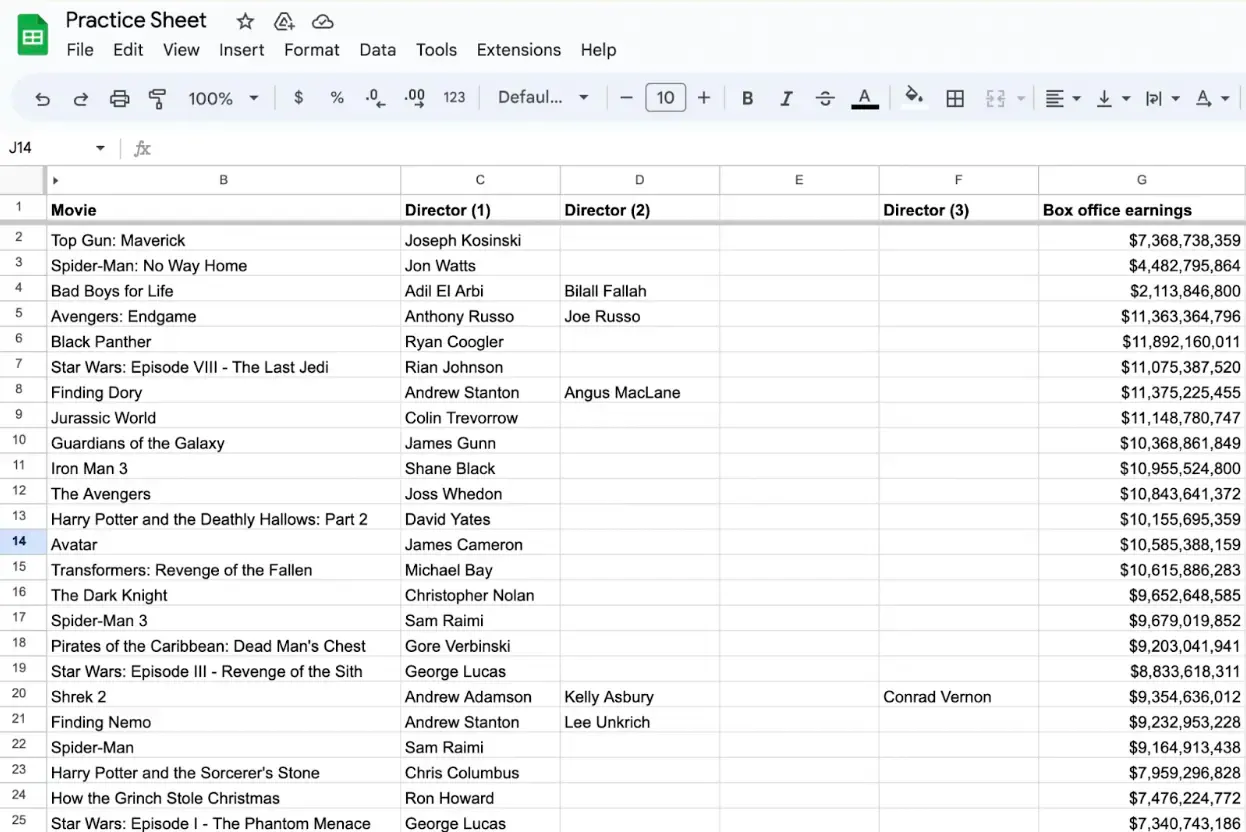Viewport: 1246px width, 832px height.
Task: Click the Google Sheets home logo
Action: pos(33,35)
